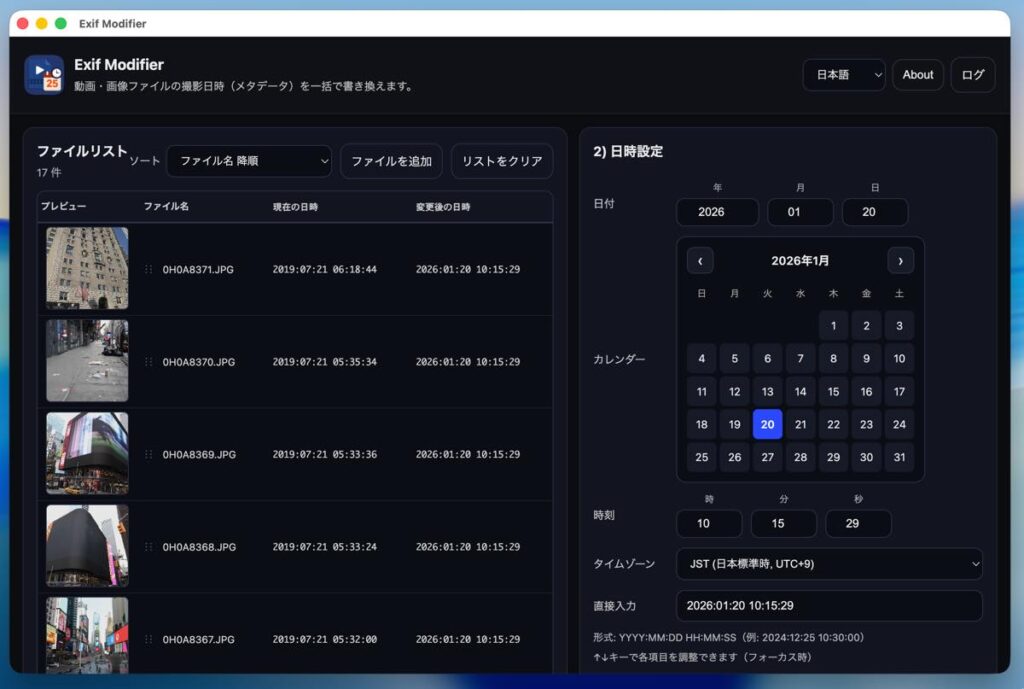Click the seconds field showing 29
1024x689 pixels.
pyautogui.click(x=858, y=524)
